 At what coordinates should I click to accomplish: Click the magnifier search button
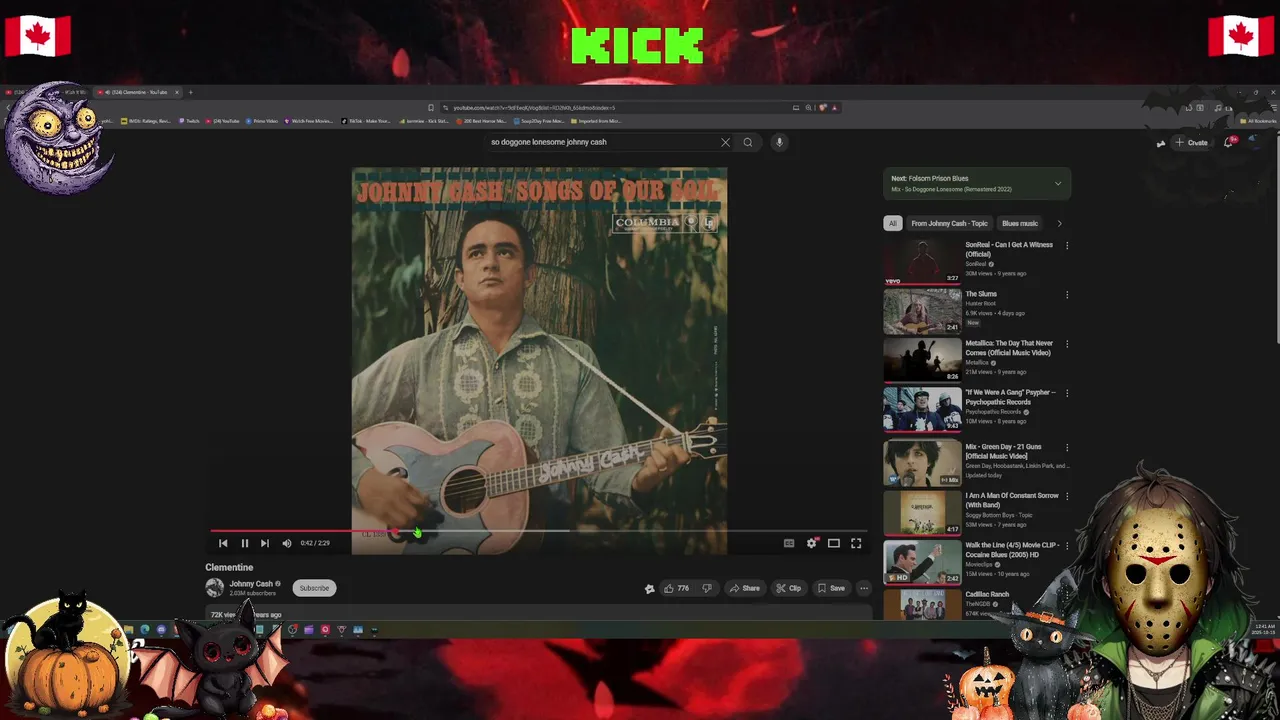747,142
